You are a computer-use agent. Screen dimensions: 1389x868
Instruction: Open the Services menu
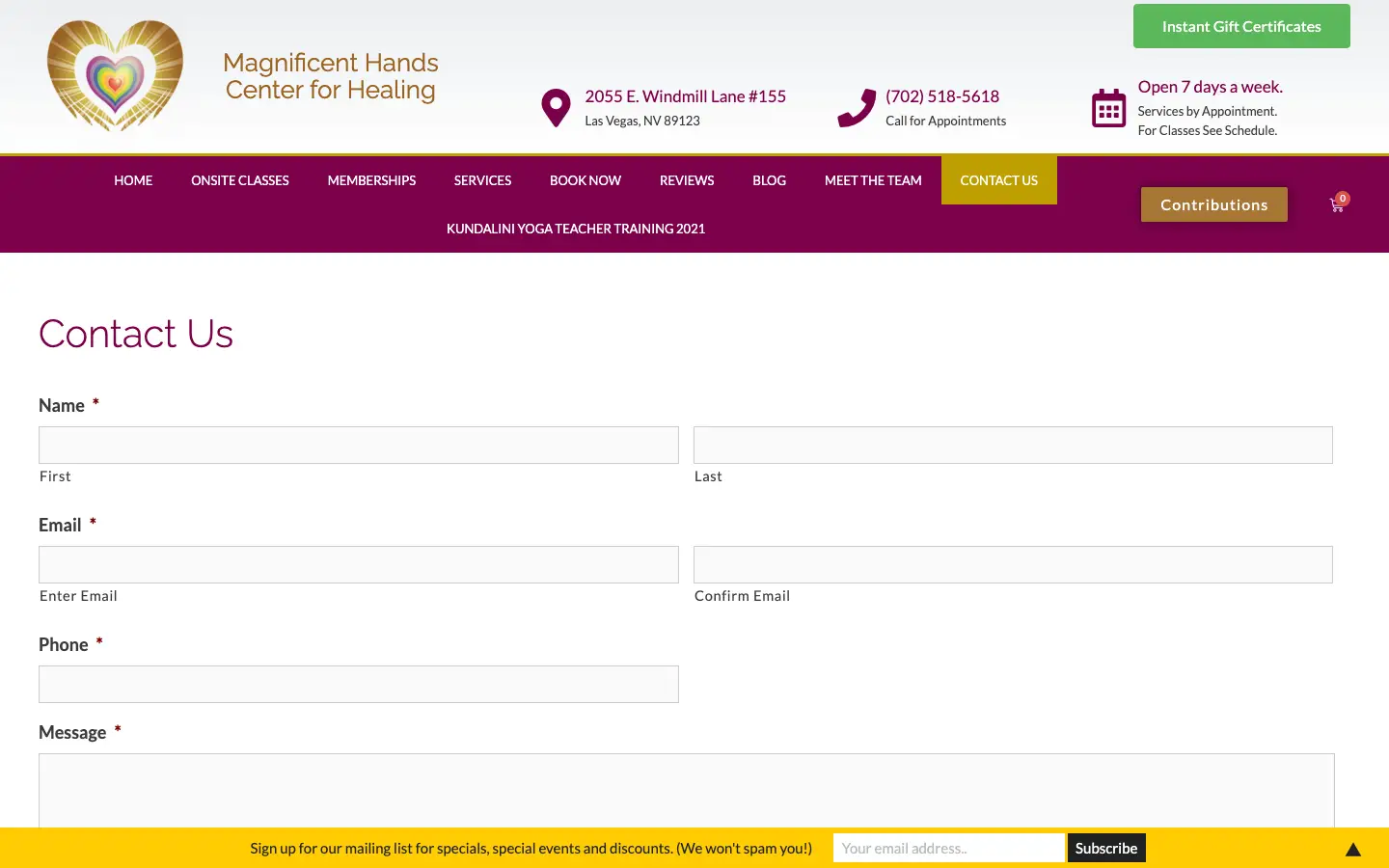(482, 180)
